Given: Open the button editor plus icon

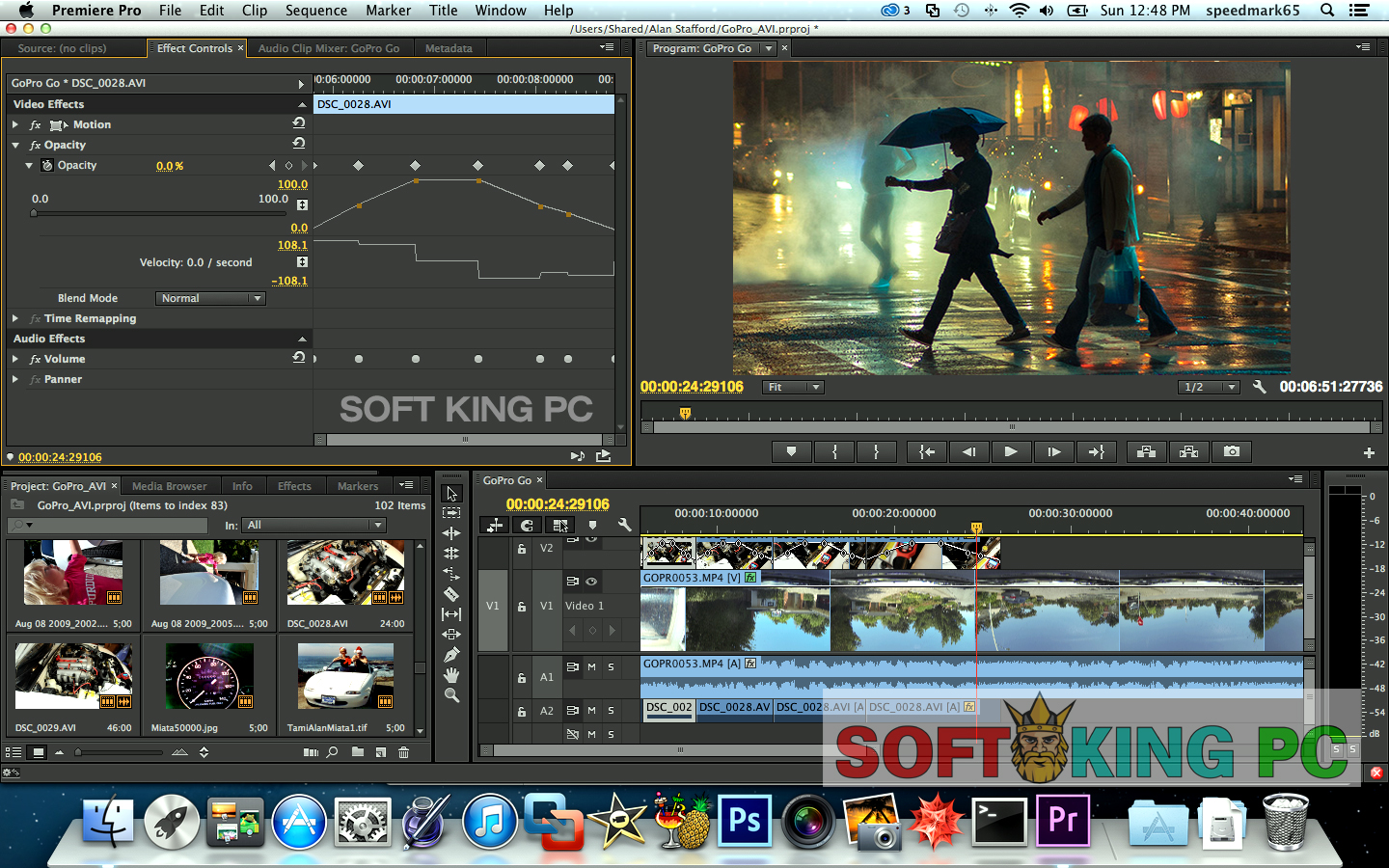Looking at the screenshot, I should point(1369,452).
